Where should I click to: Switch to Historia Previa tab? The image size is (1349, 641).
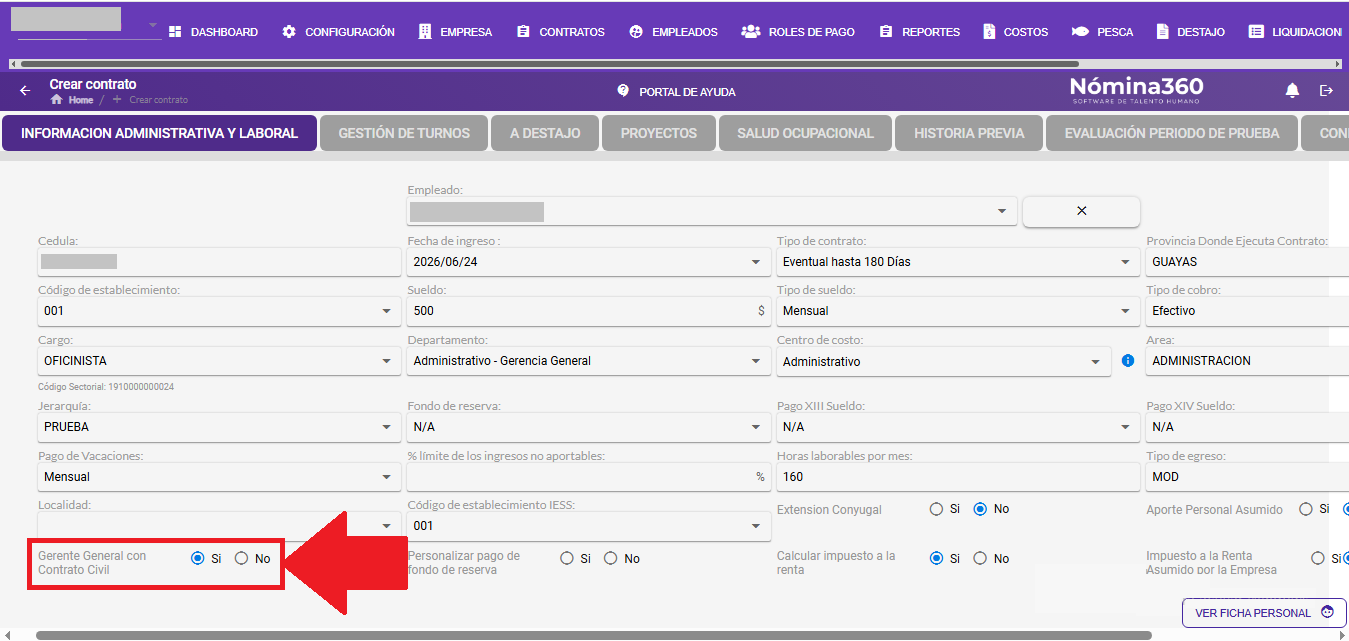point(969,133)
